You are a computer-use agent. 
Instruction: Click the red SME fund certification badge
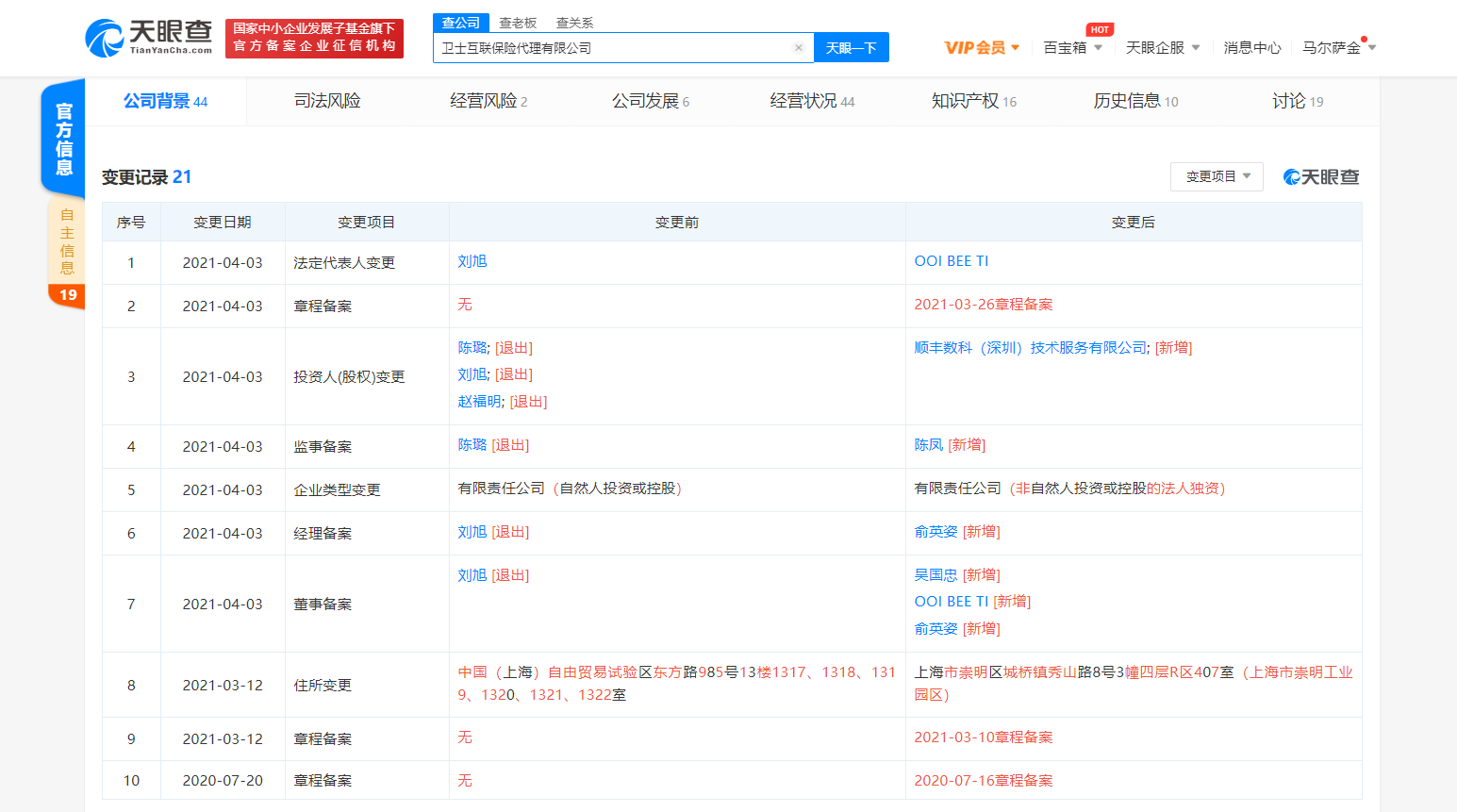click(x=314, y=38)
